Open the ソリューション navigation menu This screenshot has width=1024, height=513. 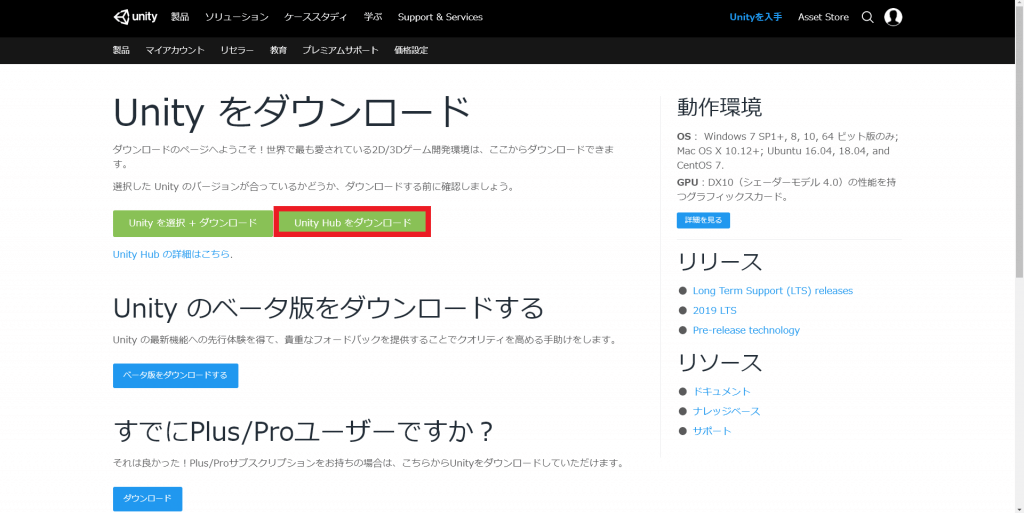tap(236, 17)
